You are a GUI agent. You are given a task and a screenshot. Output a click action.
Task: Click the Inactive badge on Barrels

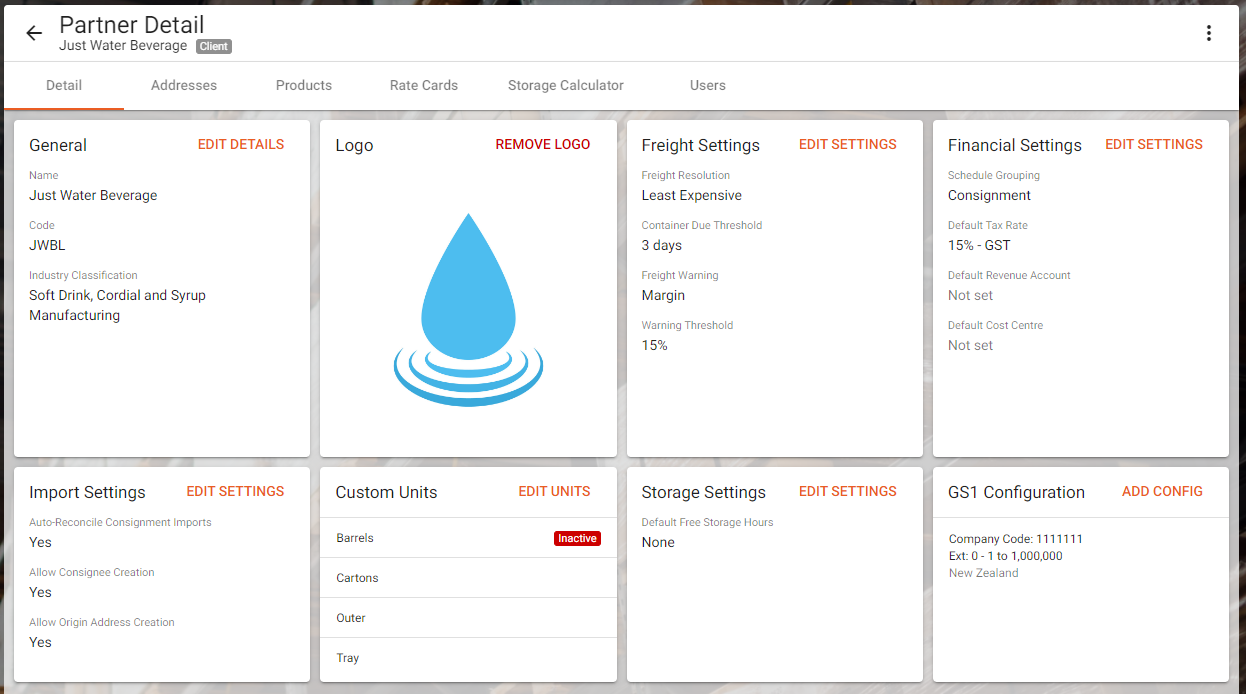577,538
